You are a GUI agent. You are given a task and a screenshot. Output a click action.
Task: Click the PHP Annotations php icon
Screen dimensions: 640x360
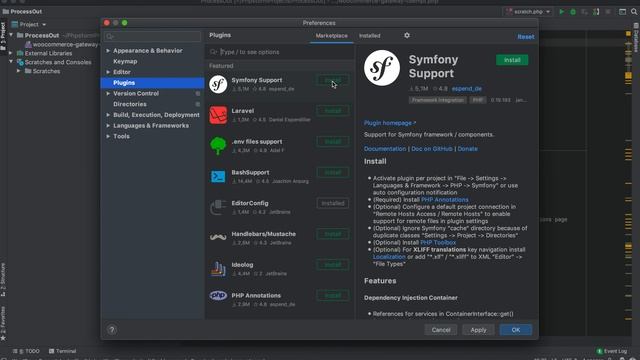tap(218, 295)
